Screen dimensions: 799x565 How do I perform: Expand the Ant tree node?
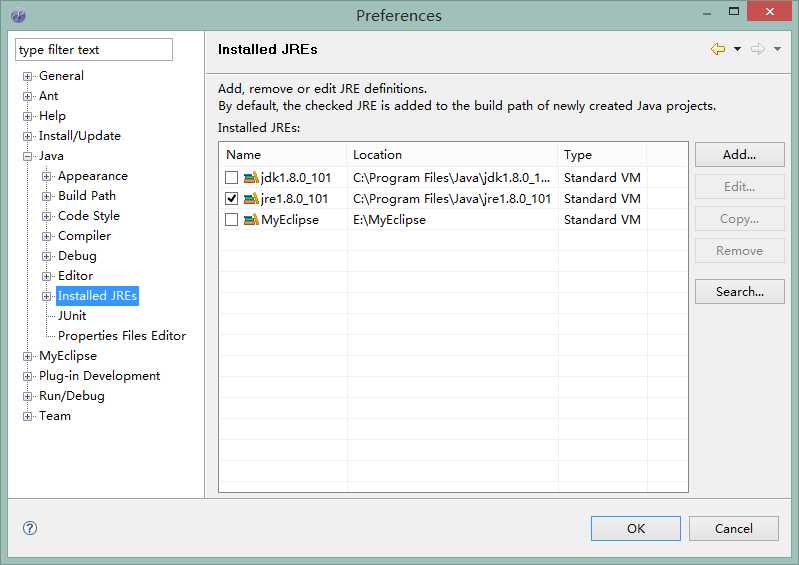pos(28,96)
